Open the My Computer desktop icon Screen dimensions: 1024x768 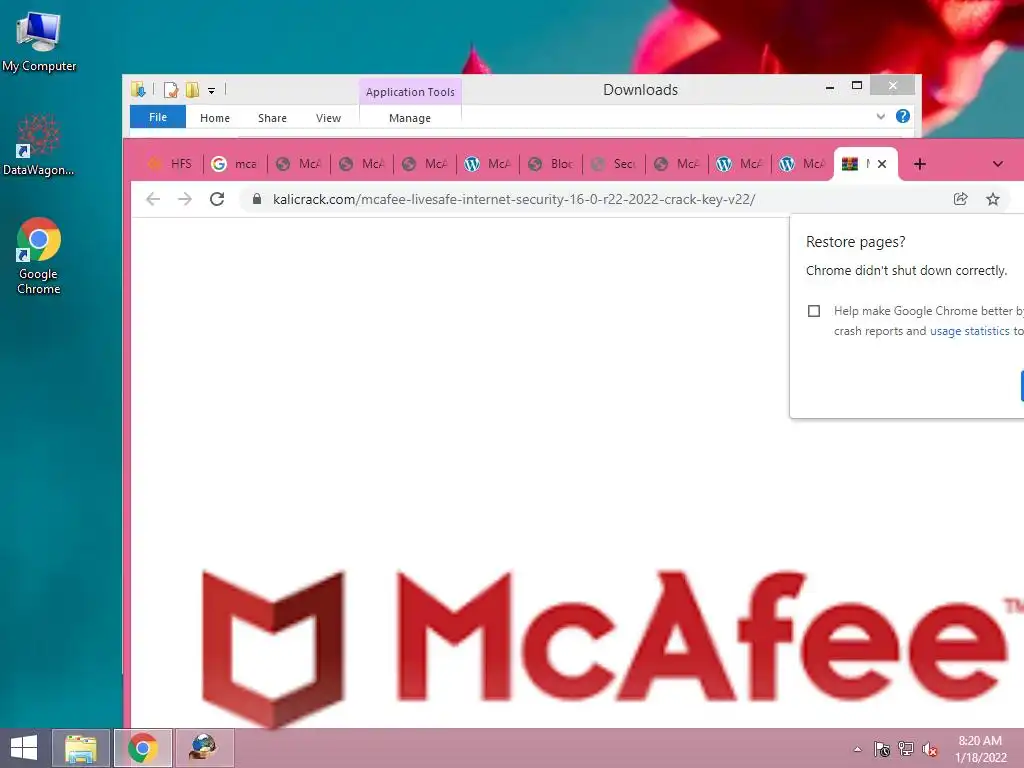pos(39,41)
